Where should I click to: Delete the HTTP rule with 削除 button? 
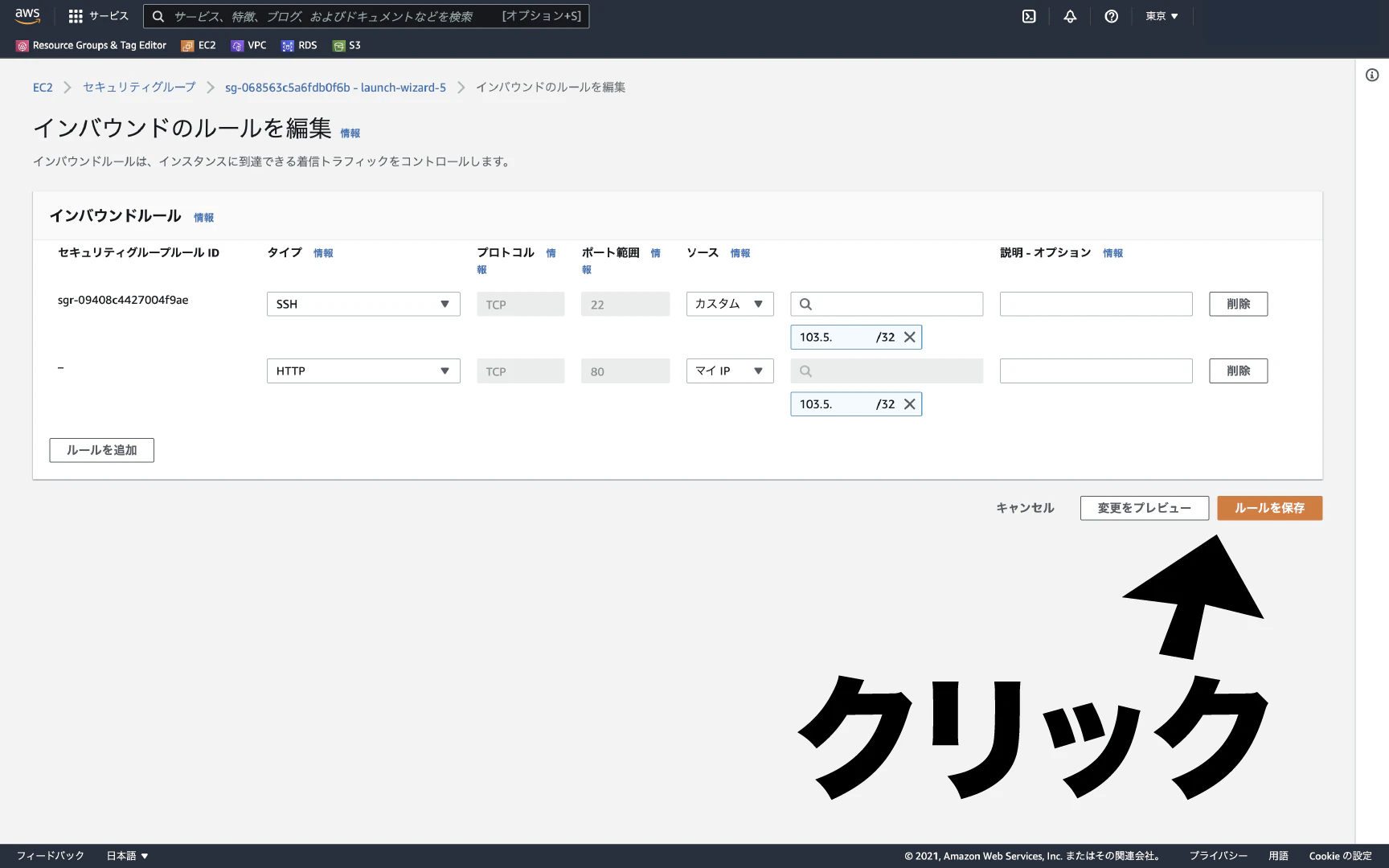point(1238,371)
